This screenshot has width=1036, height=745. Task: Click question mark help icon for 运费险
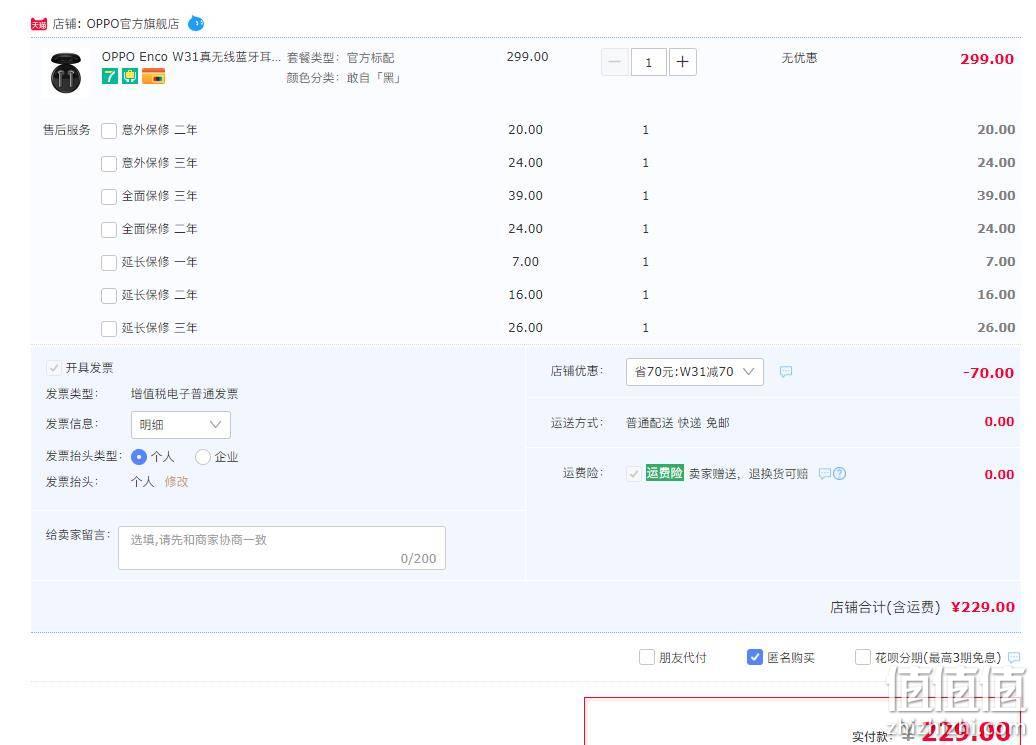(840, 474)
